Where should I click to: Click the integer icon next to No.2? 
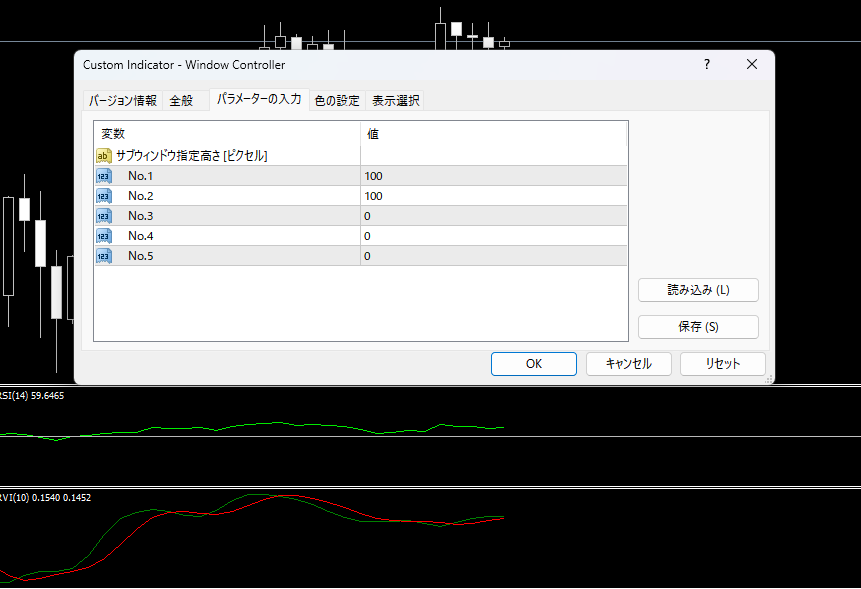[104, 196]
